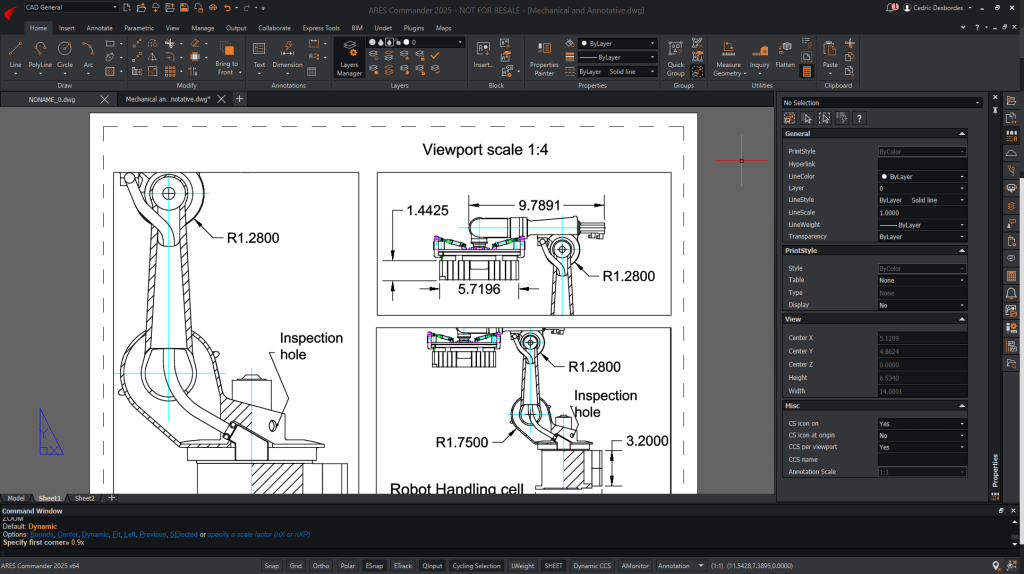This screenshot has width=1024, height=574.
Task: Click the Cut scissors icon in Clipboard
Action: coord(850,43)
